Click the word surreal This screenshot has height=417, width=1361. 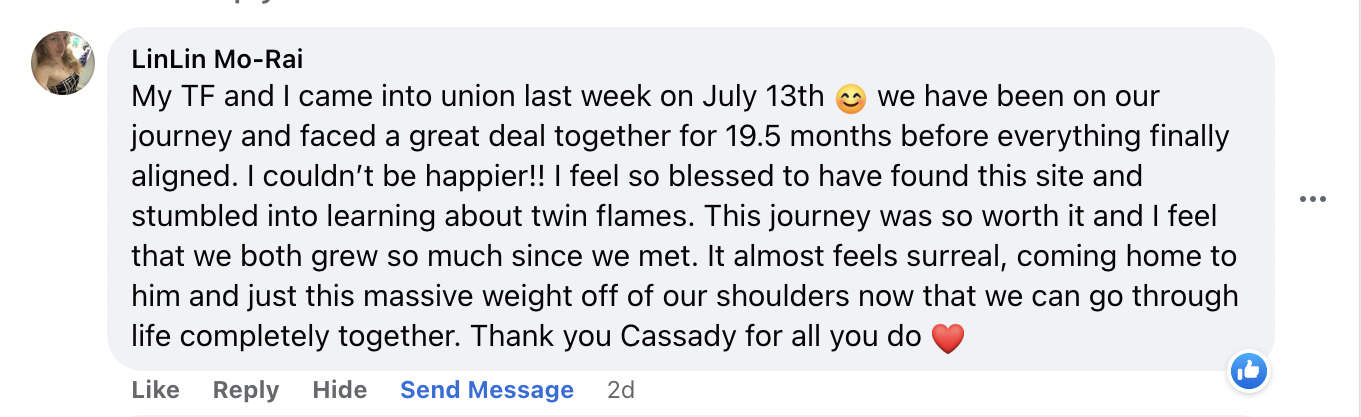coord(960,257)
